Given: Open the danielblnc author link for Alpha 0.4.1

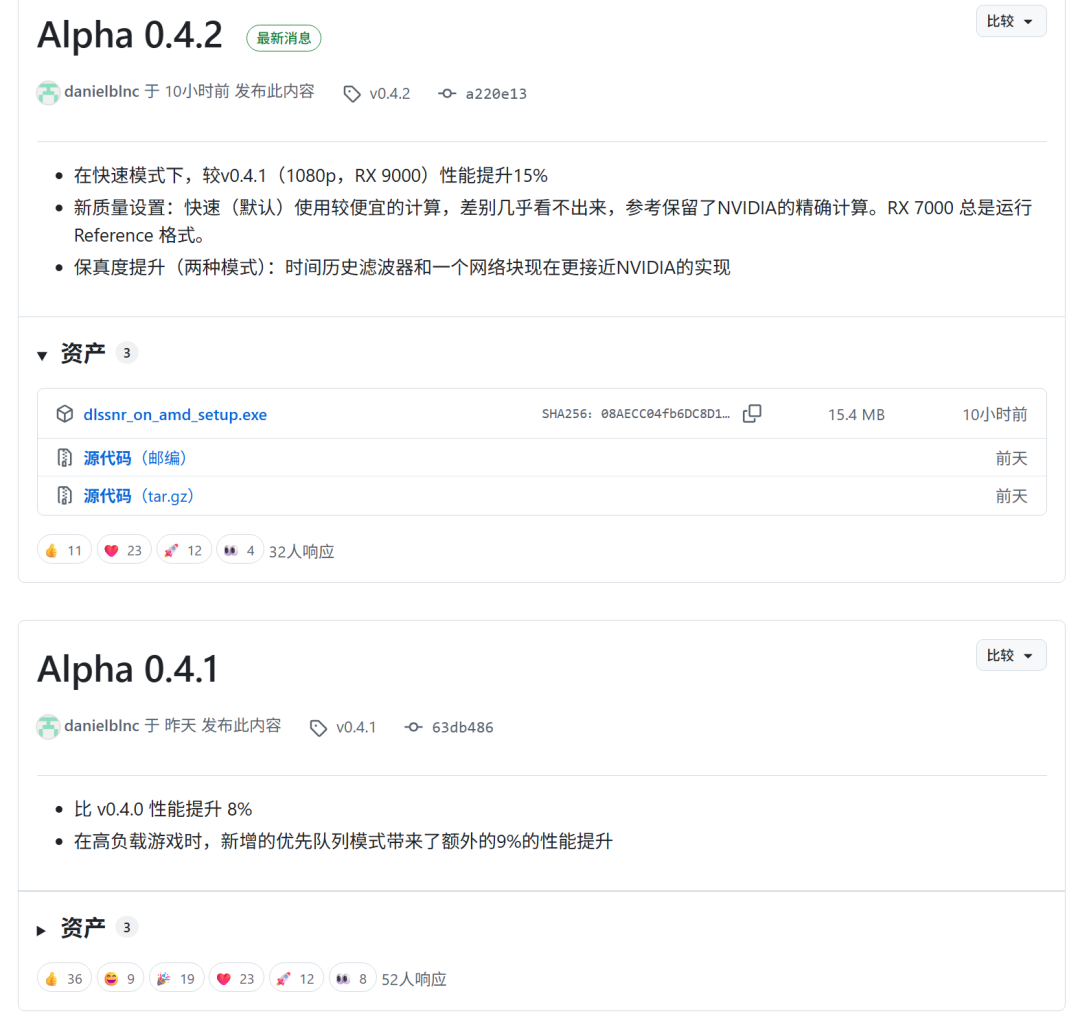Looking at the screenshot, I should (x=102, y=725).
